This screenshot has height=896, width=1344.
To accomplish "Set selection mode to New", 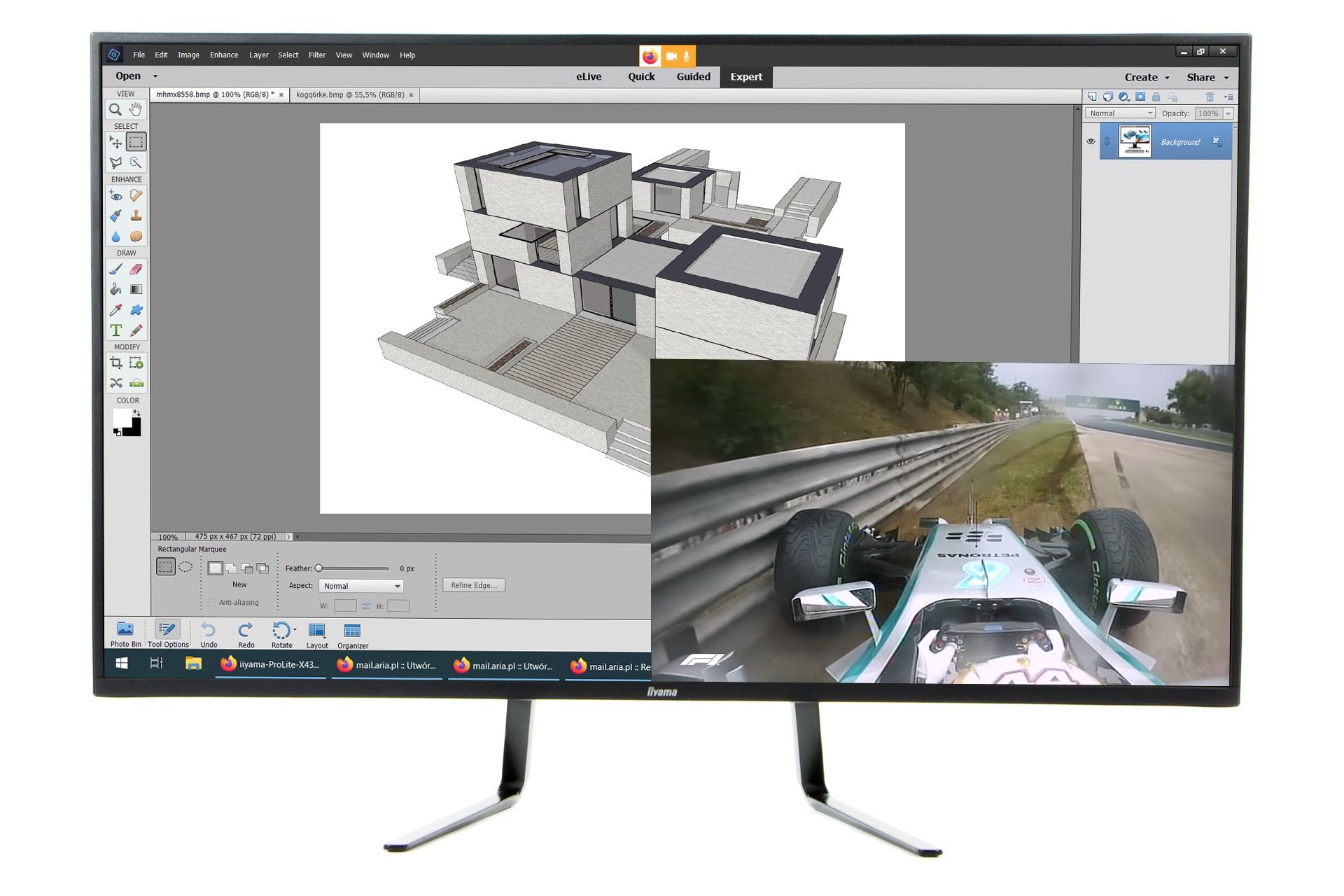I will [x=215, y=568].
